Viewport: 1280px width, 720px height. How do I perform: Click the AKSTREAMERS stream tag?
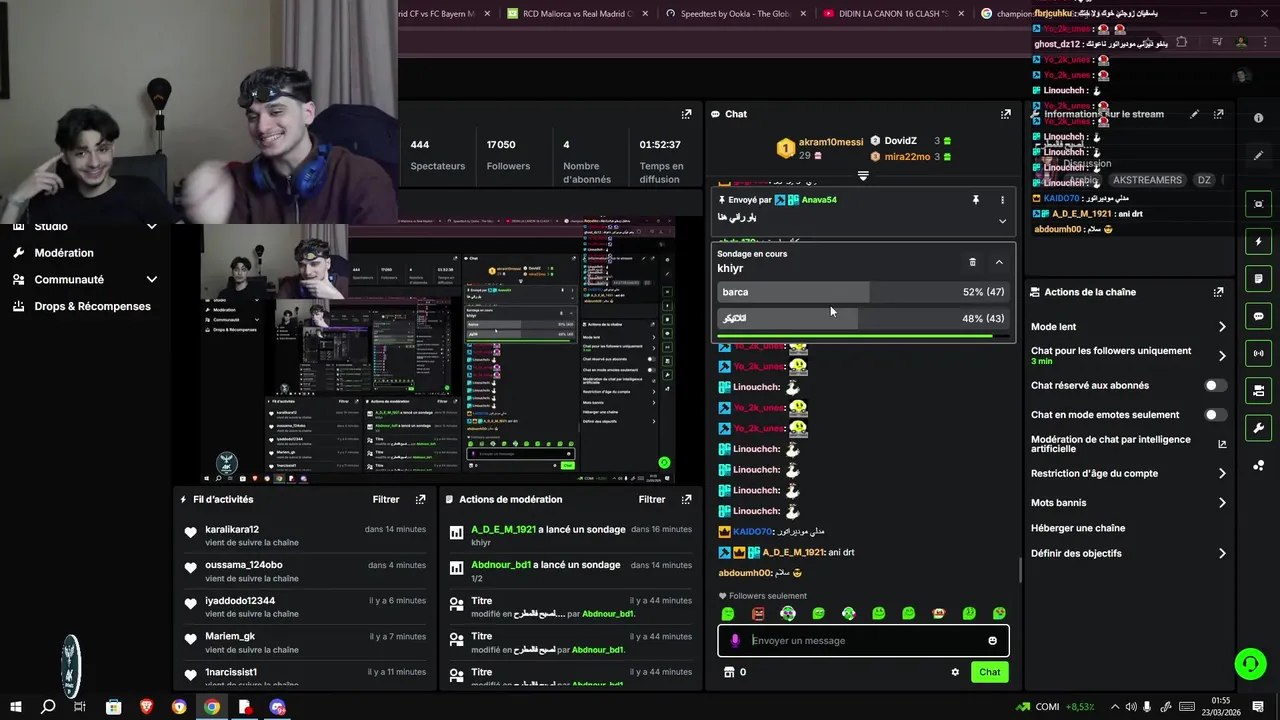coord(1147,180)
